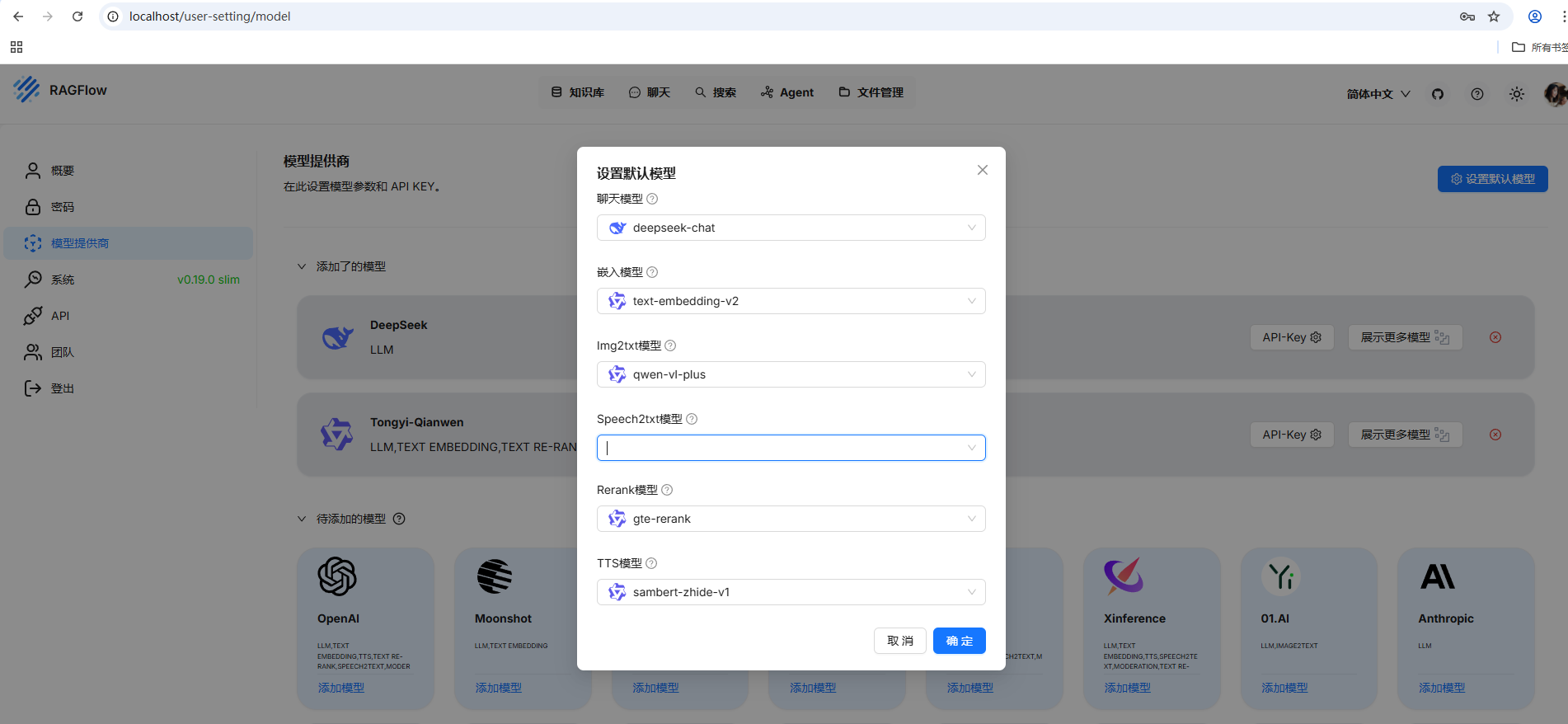Viewport: 1568px width, 724px height.
Task: Delete the Tongyi-Qianwen provider with red X
Action: (1495, 435)
